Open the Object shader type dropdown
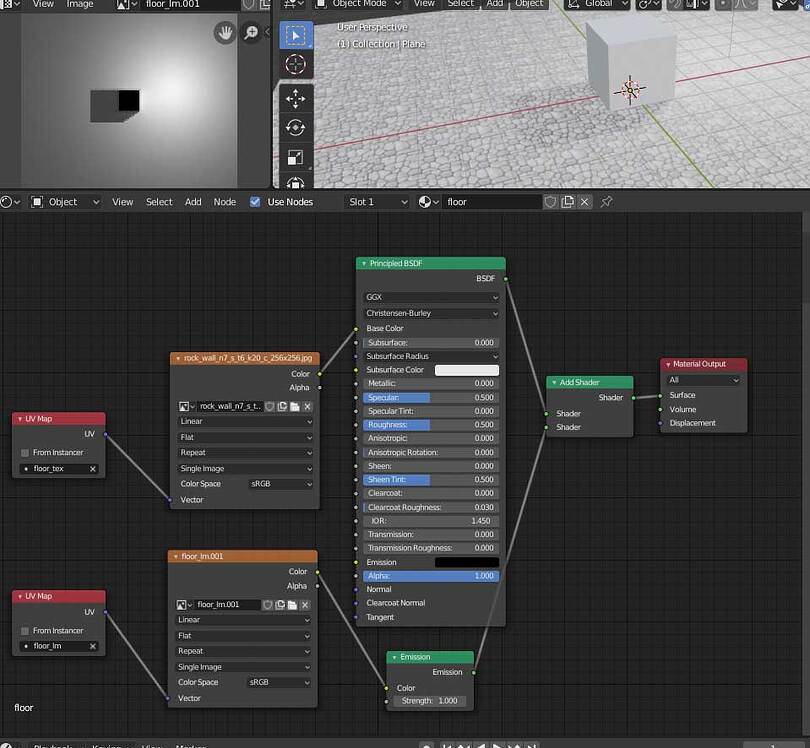The image size is (810, 748). click(x=65, y=201)
